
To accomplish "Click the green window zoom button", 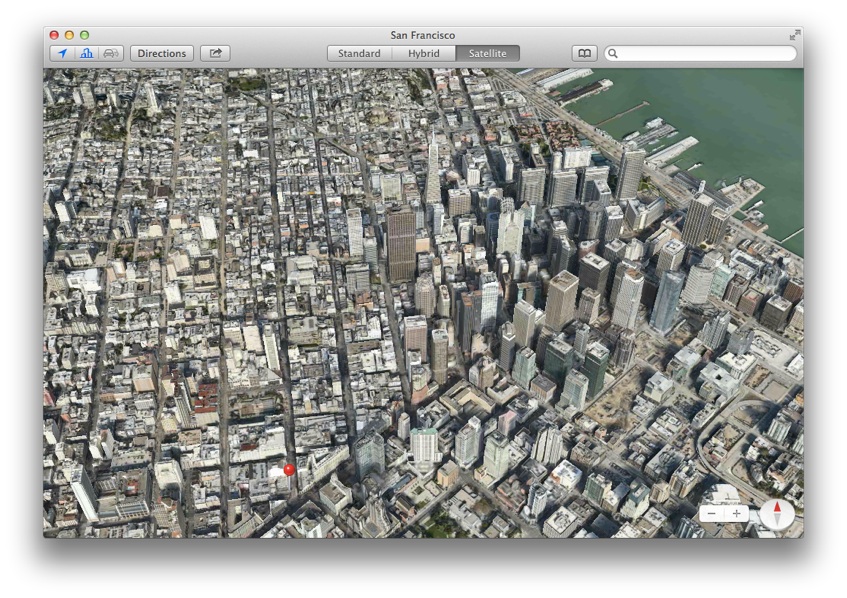I will pos(84,35).
